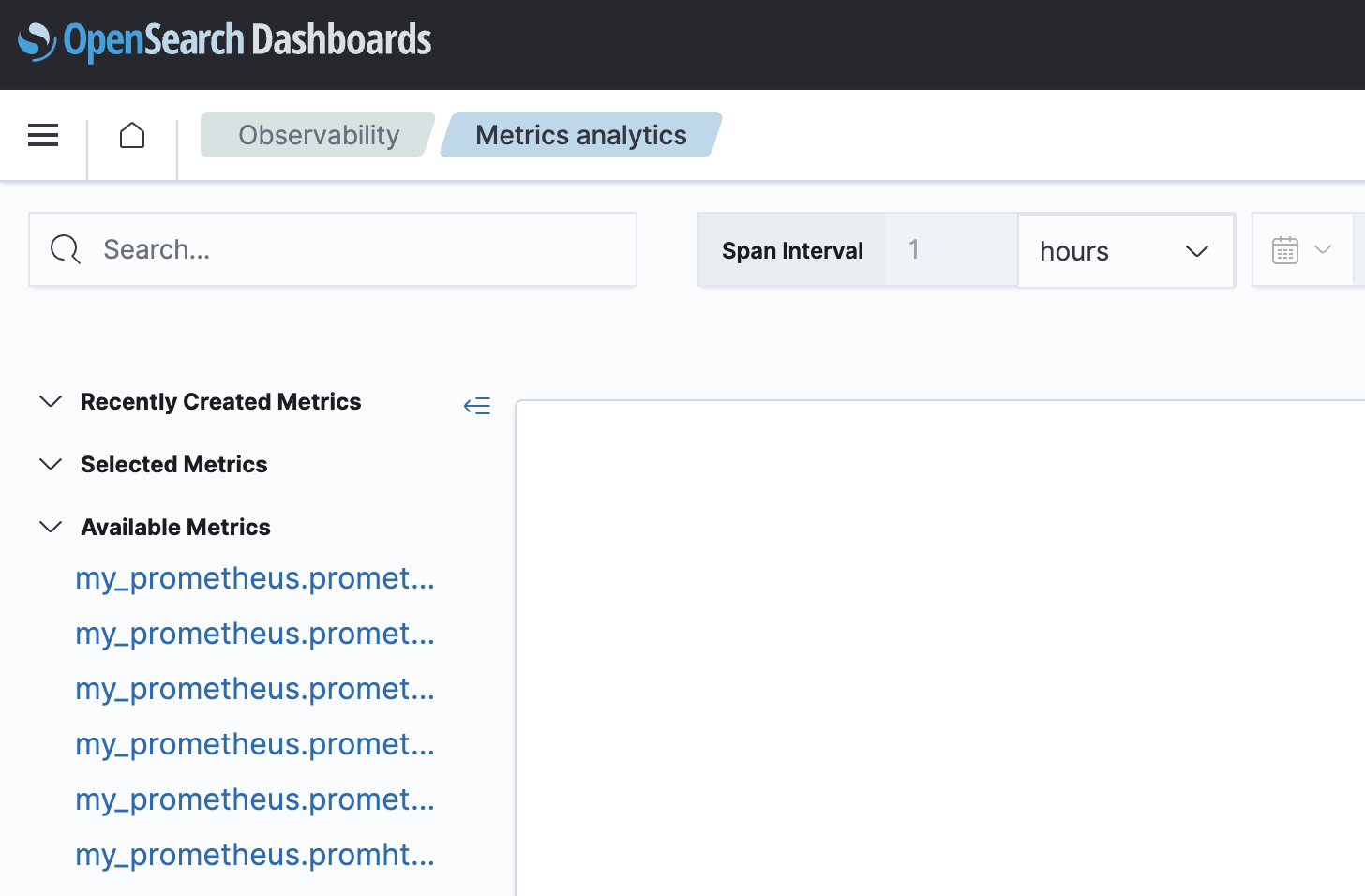Select the Metrics analytics breadcrumb
The width and height of the screenshot is (1365, 896).
[580, 134]
